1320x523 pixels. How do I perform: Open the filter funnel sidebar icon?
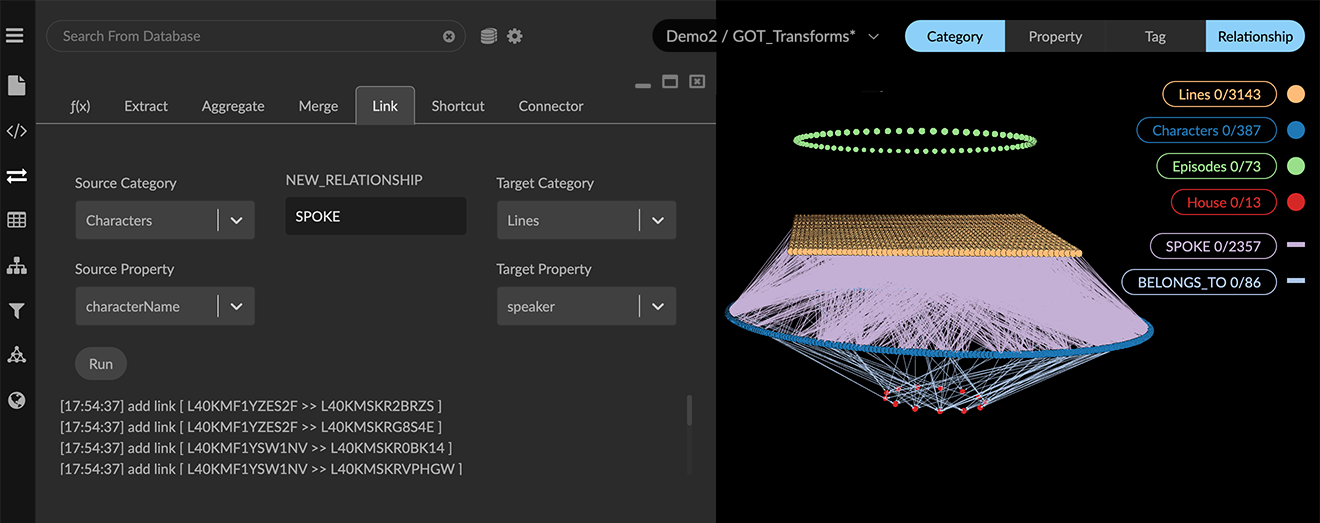point(16,311)
